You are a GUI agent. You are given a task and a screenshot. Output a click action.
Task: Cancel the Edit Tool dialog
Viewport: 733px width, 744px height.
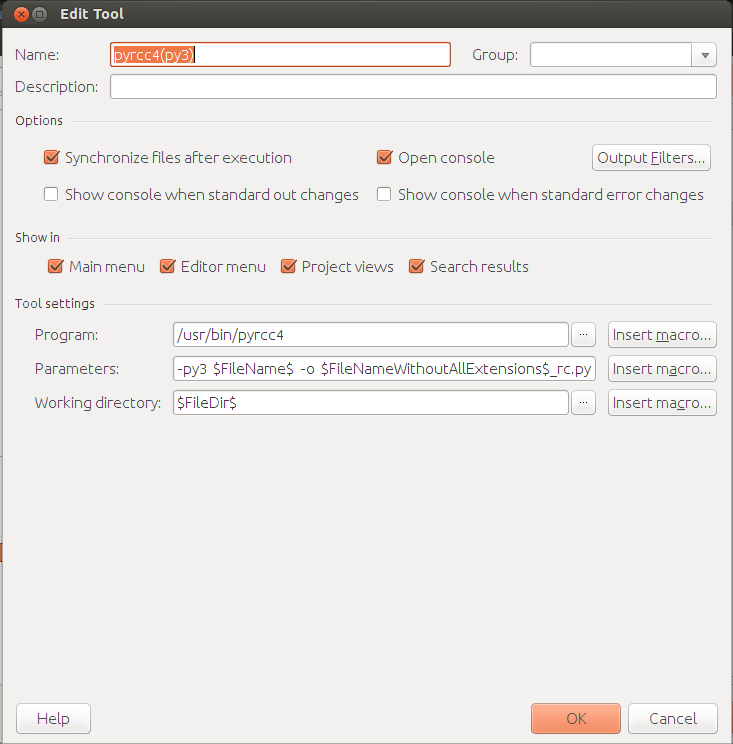pyautogui.click(x=672, y=718)
